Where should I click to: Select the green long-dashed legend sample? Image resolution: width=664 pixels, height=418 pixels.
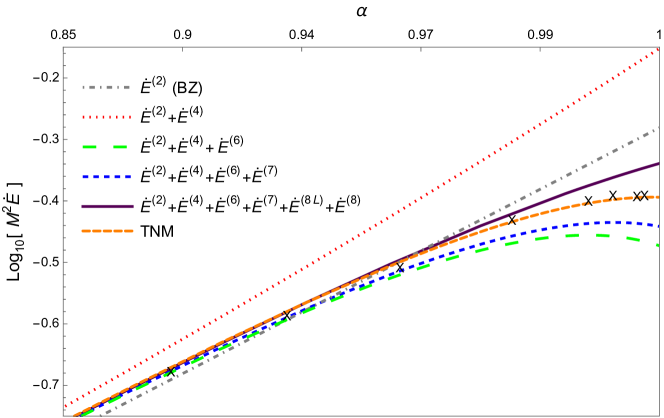(x=106, y=147)
